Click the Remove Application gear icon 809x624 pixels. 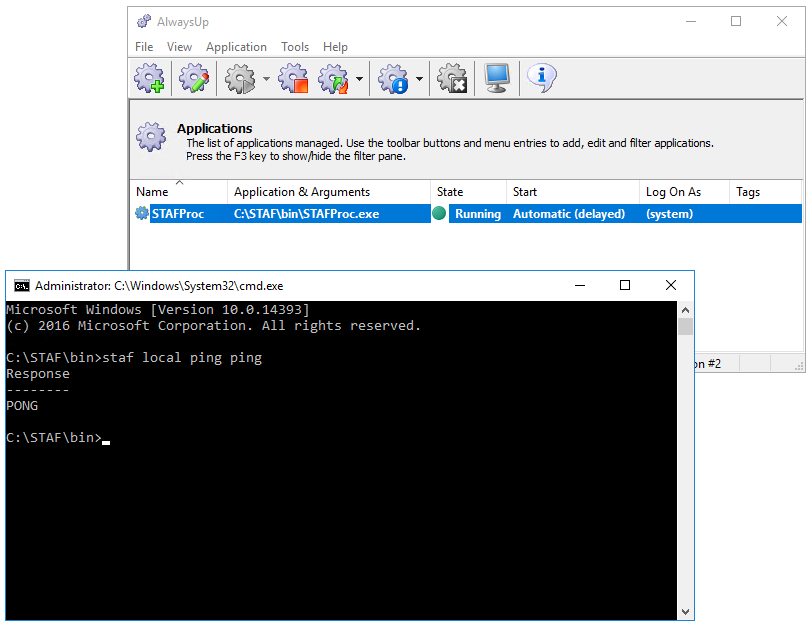click(452, 78)
